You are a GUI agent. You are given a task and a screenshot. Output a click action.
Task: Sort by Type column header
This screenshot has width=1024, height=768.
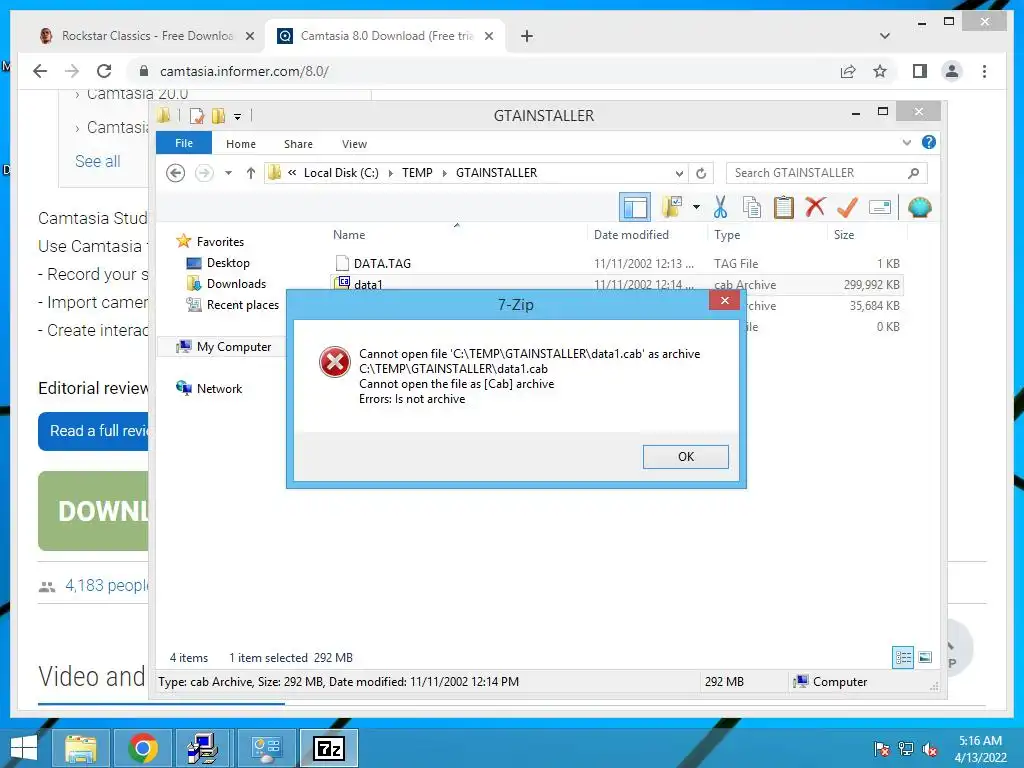coord(727,234)
